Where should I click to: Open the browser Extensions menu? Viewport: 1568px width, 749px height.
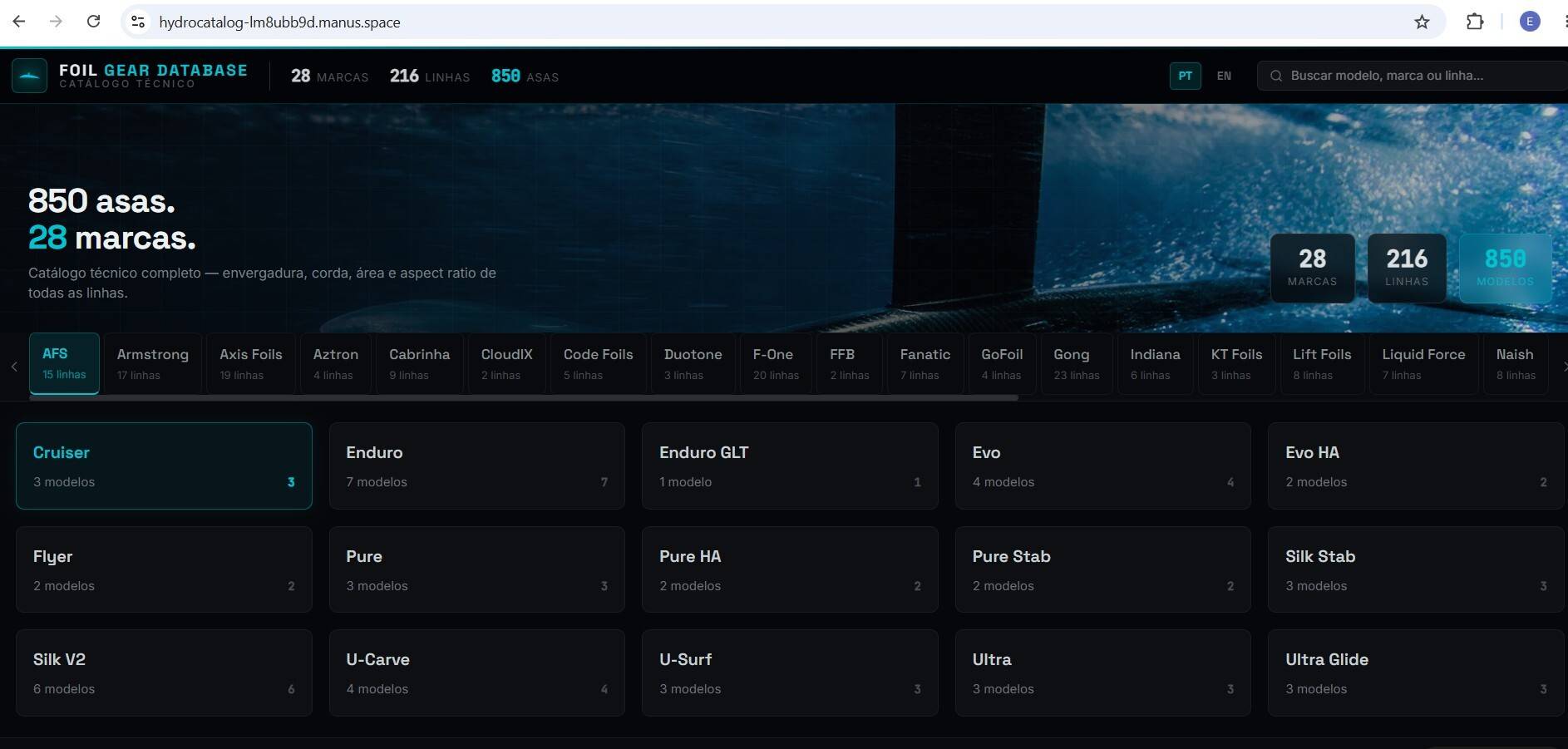[x=1475, y=22]
